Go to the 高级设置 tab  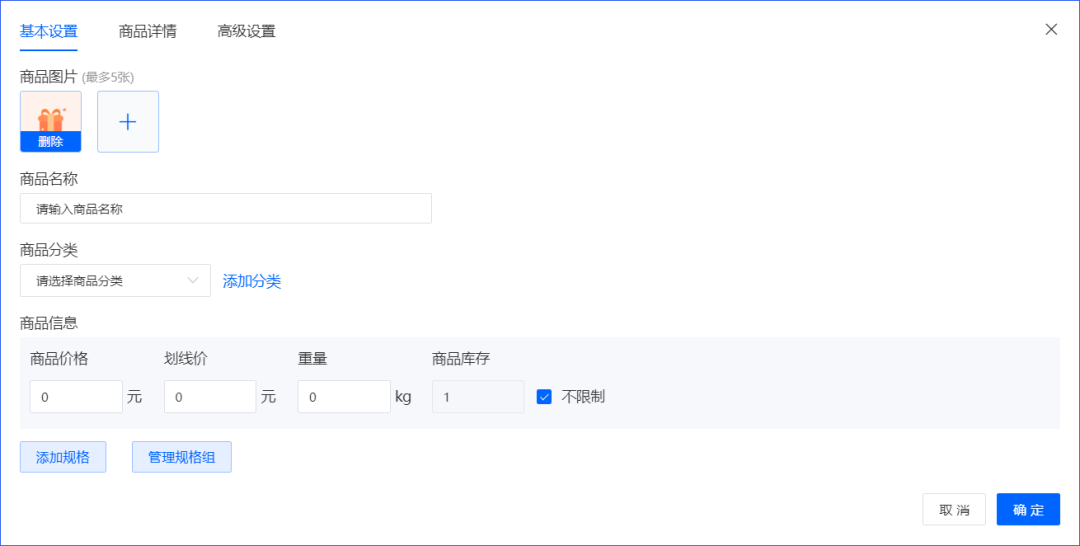pyautogui.click(x=247, y=32)
